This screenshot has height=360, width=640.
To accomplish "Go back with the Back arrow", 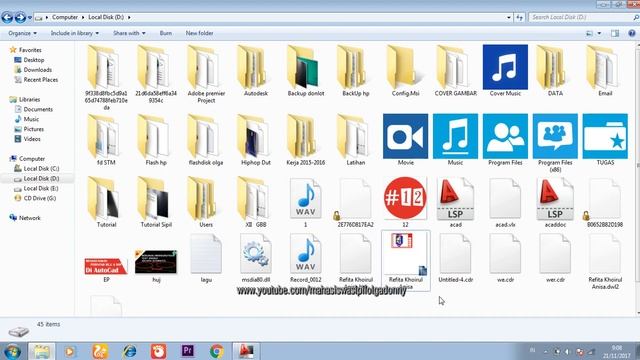I will point(7,17).
